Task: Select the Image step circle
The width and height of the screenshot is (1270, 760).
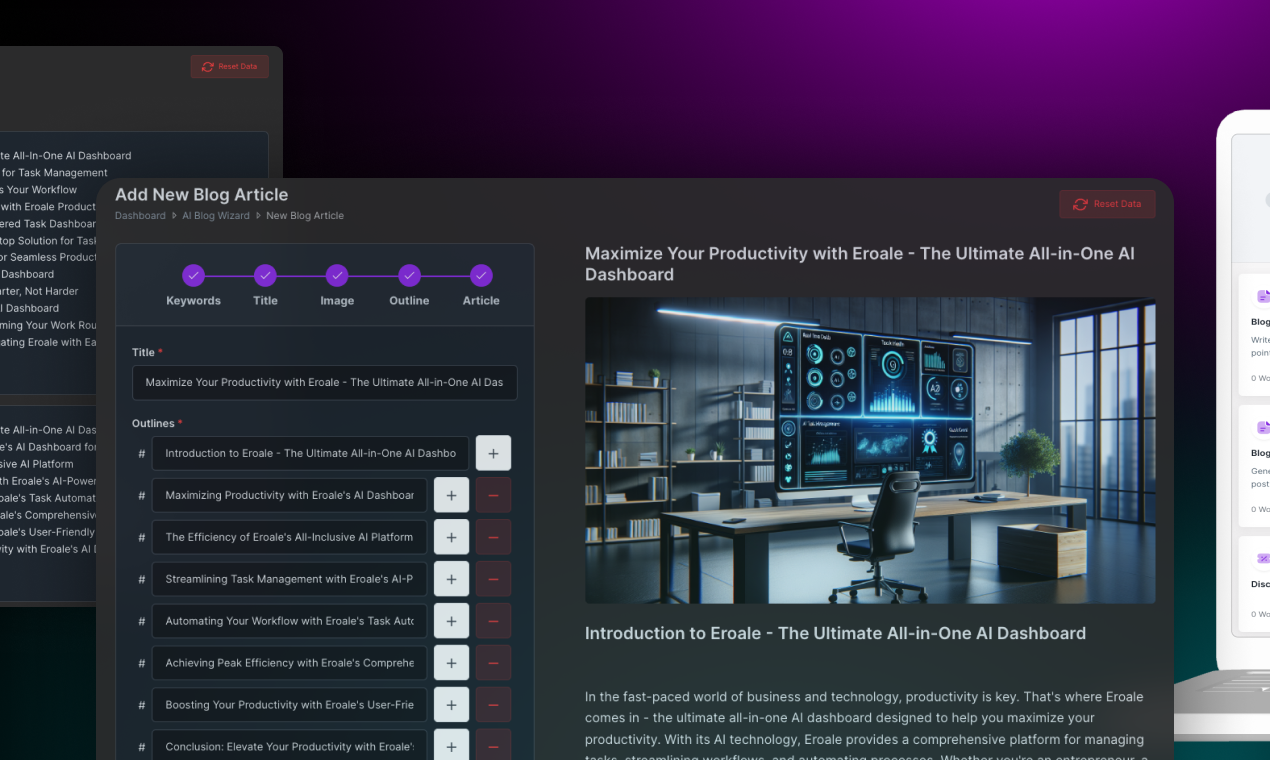Action: pos(337,275)
